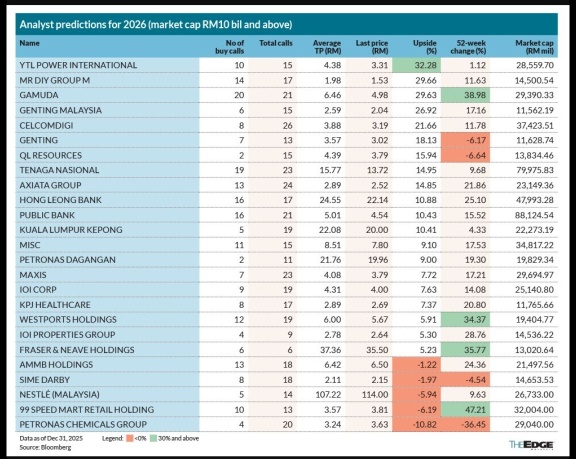The width and height of the screenshot is (576, 459).
Task: Click the Market cap column header
Action: [534, 47]
